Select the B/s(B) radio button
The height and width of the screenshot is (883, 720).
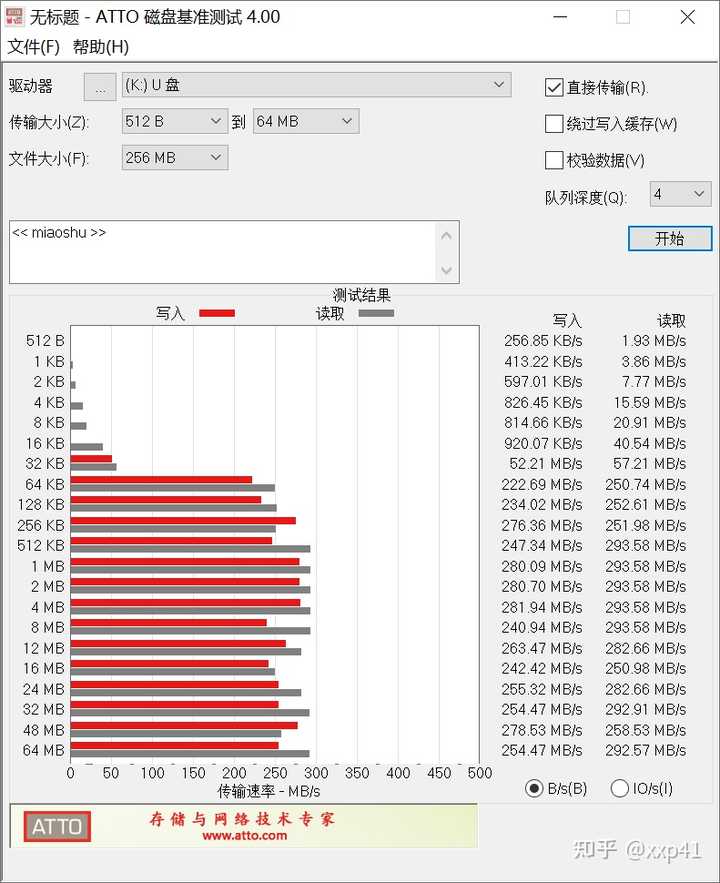tap(534, 788)
